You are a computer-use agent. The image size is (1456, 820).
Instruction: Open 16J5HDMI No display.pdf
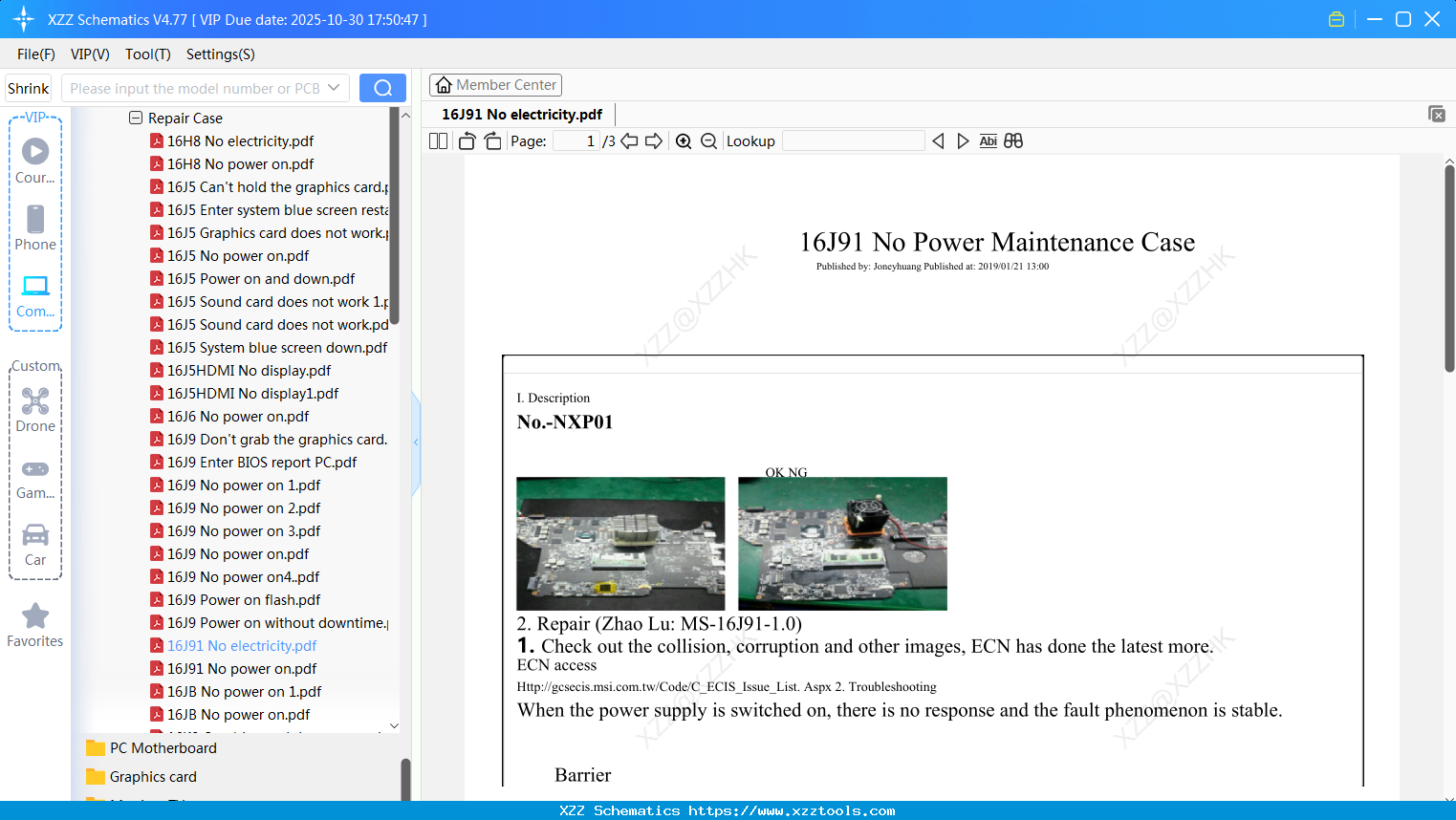point(240,371)
